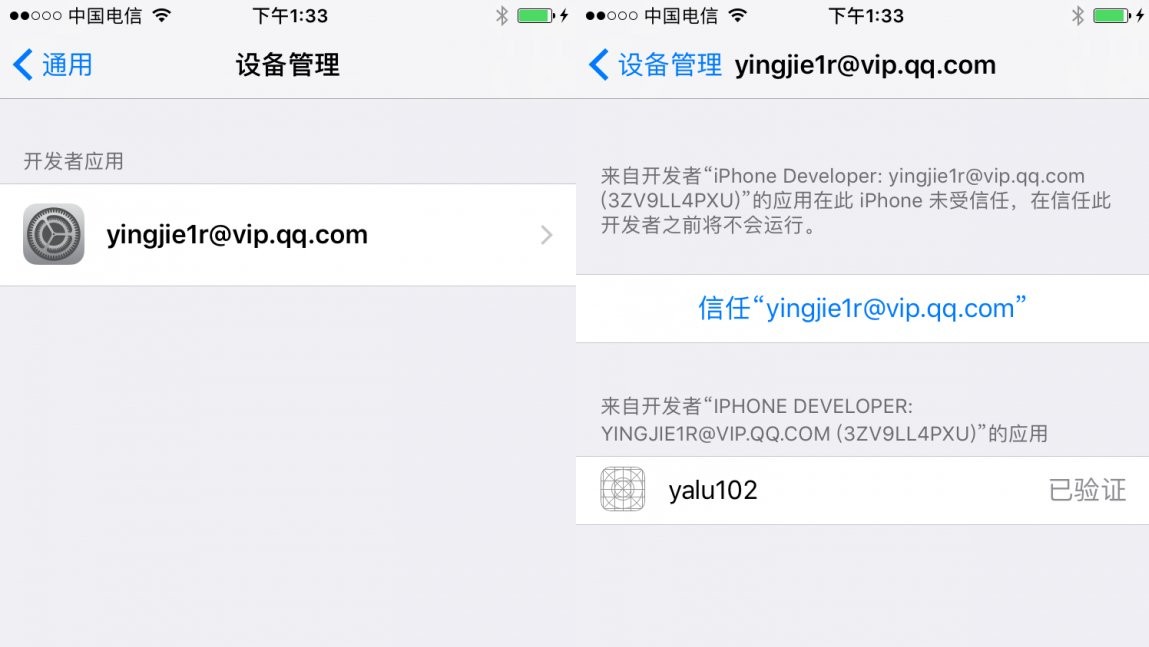Tap the 设备管理 title on left screen

click(x=287, y=64)
